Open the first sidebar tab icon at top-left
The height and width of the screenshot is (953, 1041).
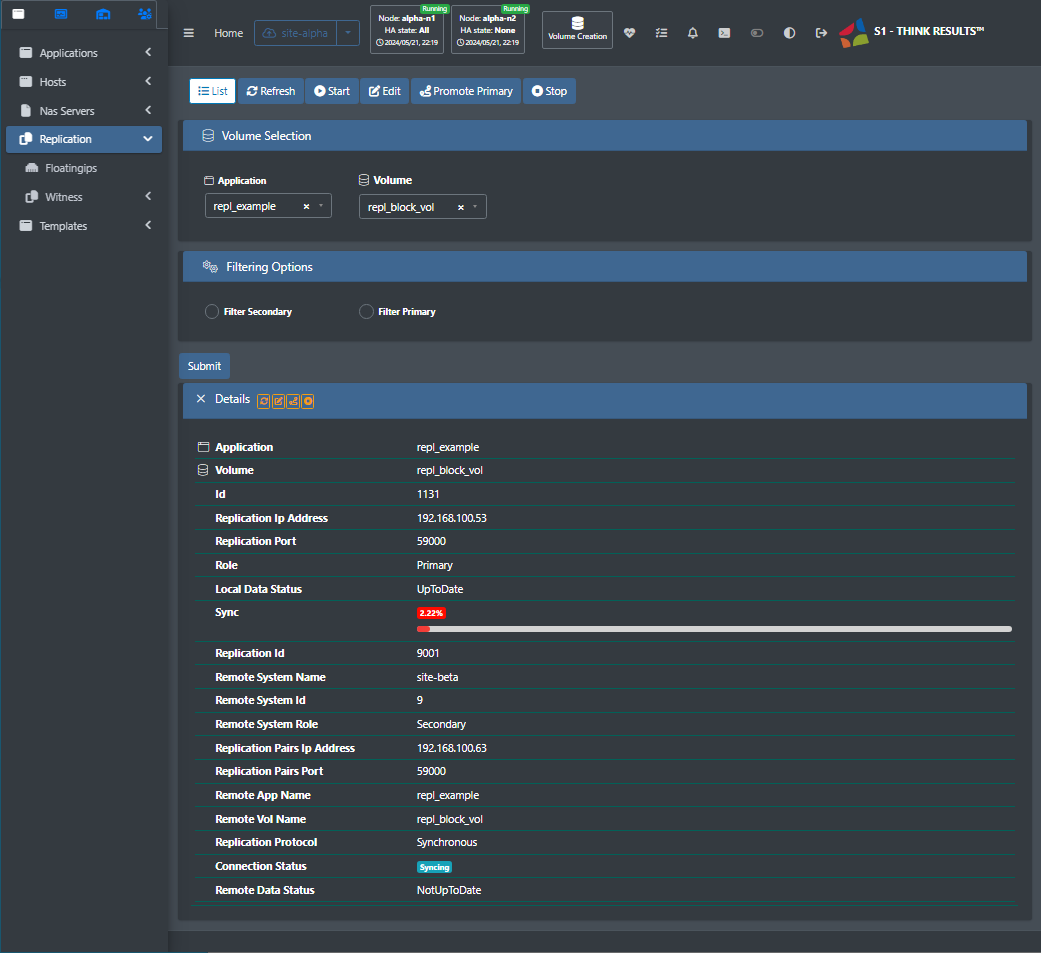click(19, 14)
